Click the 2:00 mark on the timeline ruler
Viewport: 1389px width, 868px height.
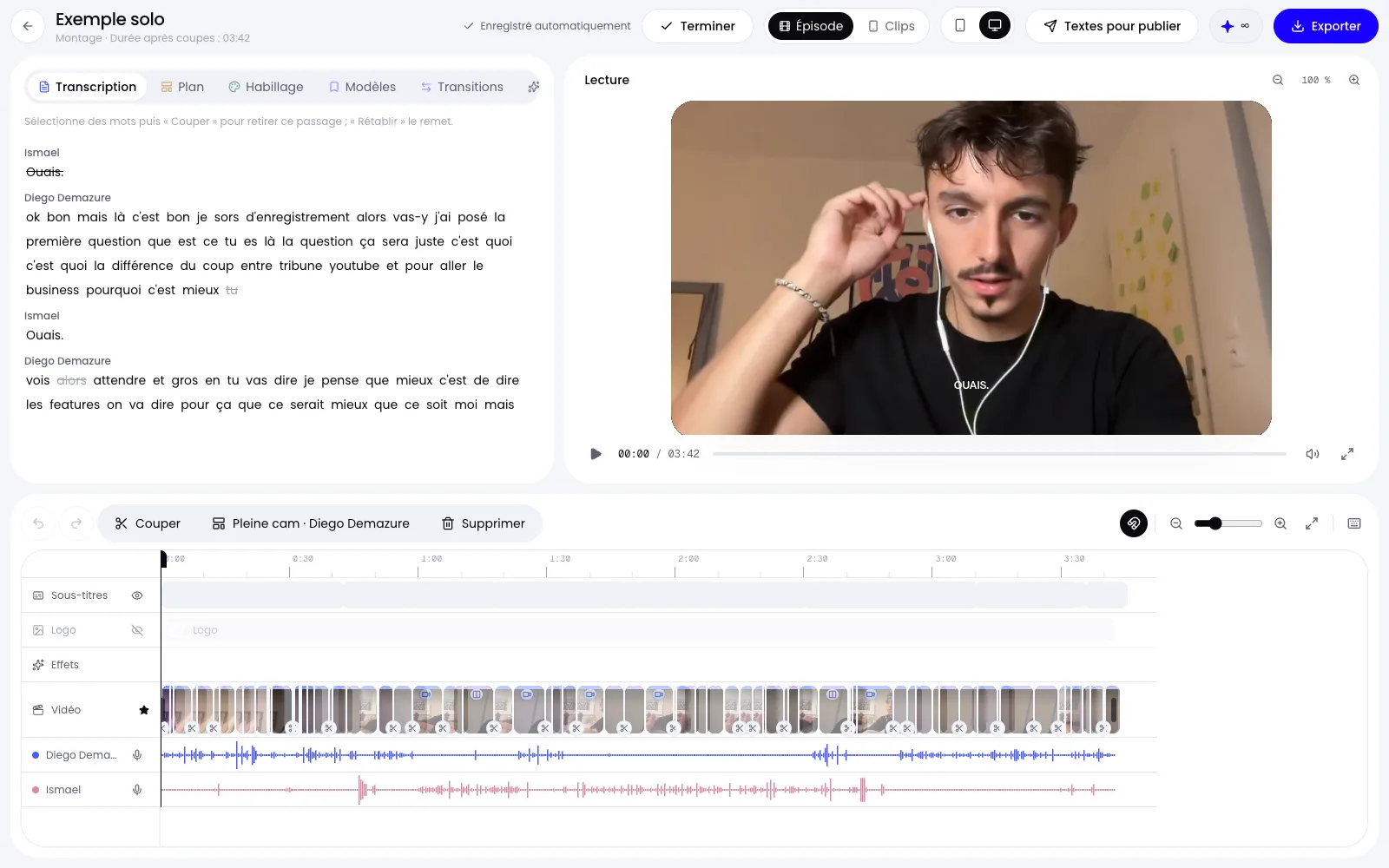688,559
